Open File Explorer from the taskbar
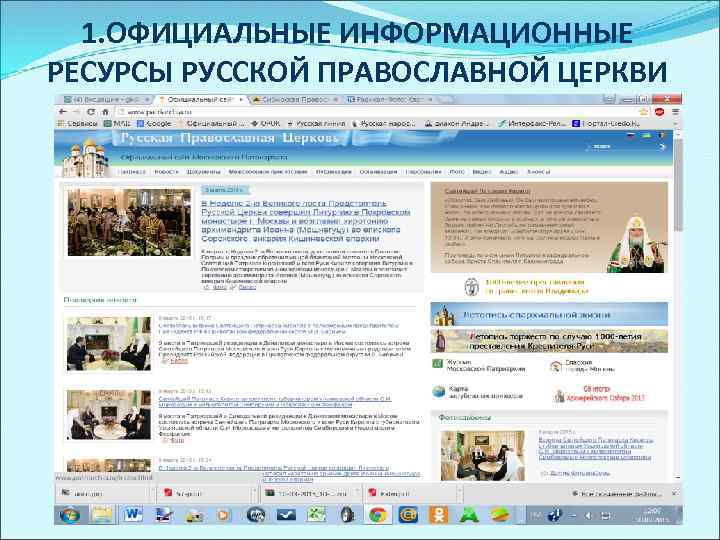720x540 pixels. click(x=101, y=515)
